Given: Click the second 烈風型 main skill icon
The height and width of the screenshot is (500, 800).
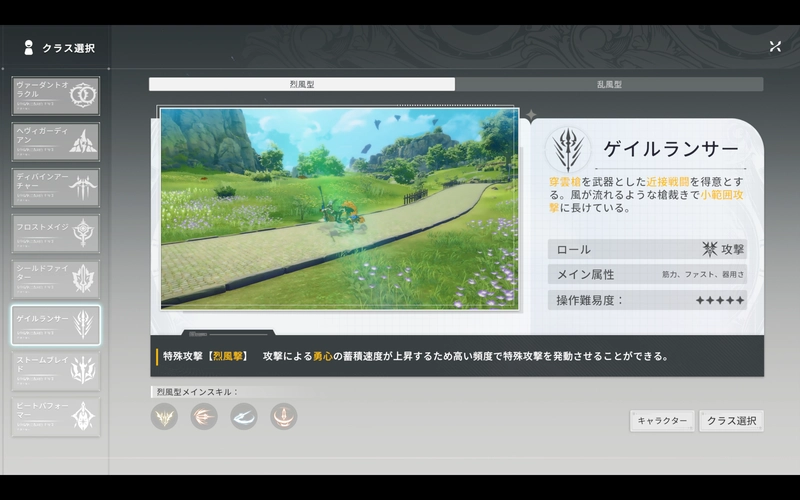Looking at the screenshot, I should click(204, 416).
